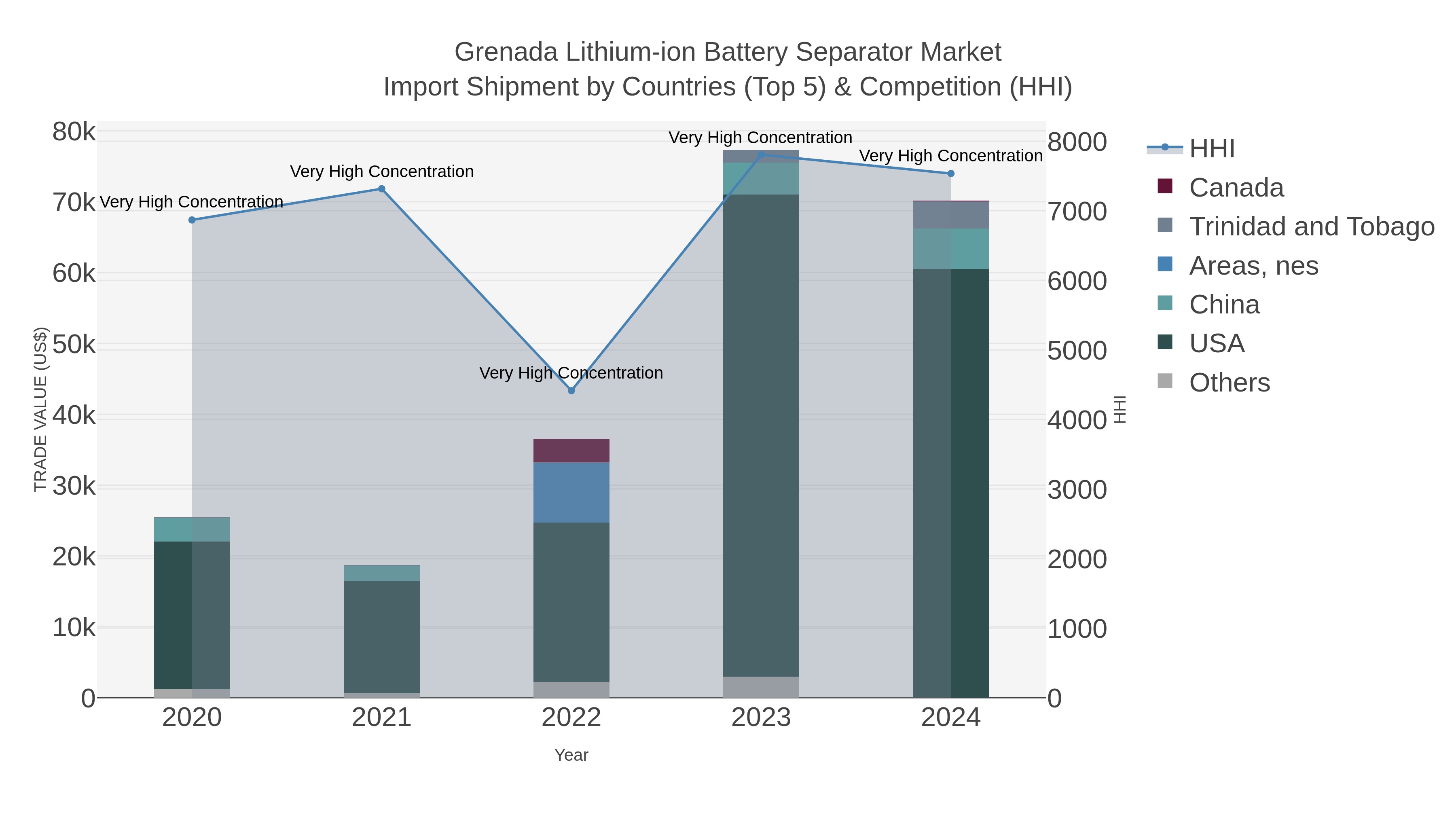1456x819 pixels.
Task: Select the Canada segment in 2022 bar
Action: (571, 451)
